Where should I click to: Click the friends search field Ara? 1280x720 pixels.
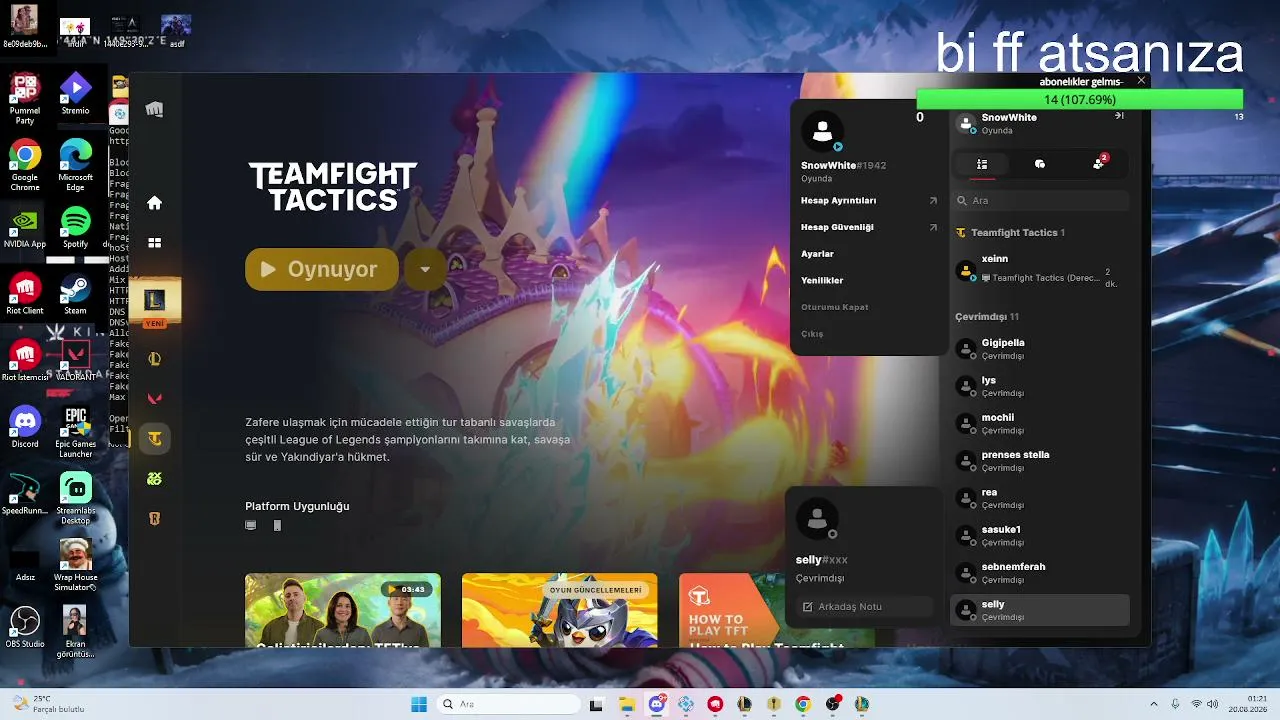coord(1040,200)
